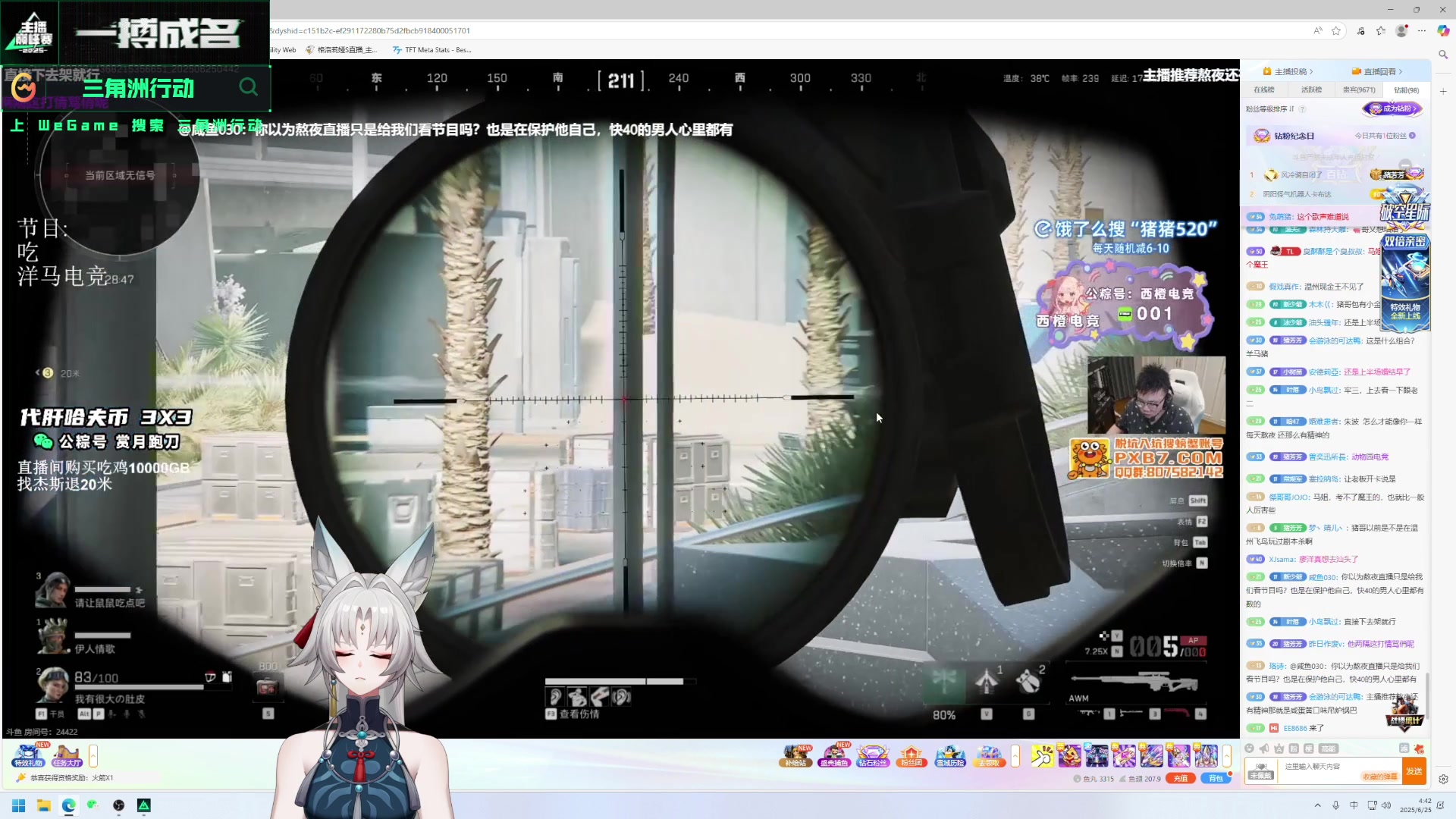Open the 补给站 supply station icon
Screen dimensions: 1456x819
pyautogui.click(x=795, y=755)
